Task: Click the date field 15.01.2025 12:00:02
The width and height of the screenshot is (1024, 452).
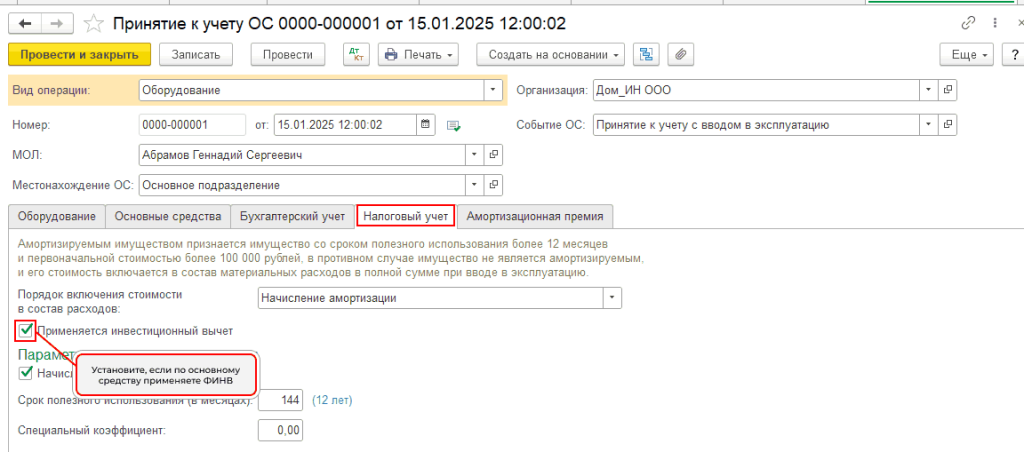Action: pos(345,124)
